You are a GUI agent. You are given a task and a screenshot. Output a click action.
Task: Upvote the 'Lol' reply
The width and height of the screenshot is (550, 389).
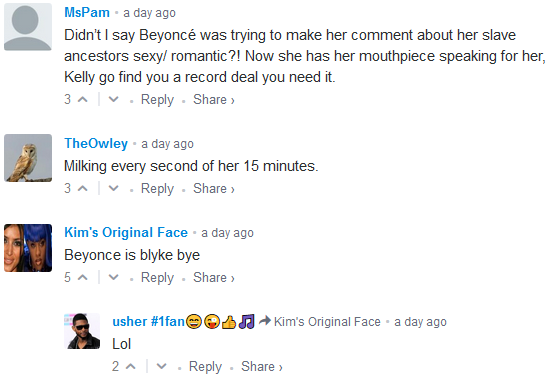[x=130, y=367]
